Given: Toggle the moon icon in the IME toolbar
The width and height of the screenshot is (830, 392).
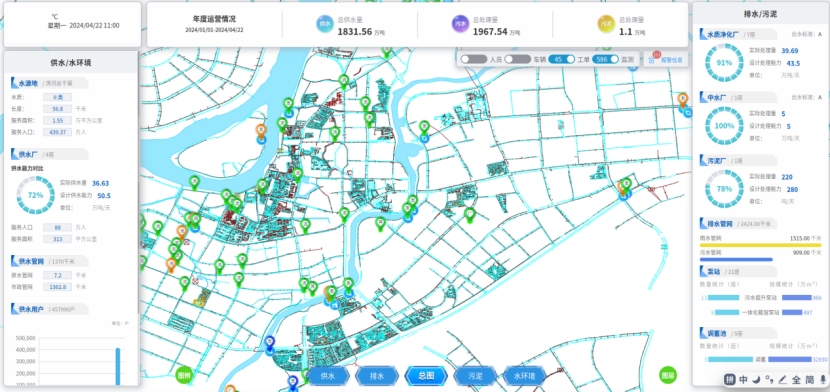Looking at the screenshot, I should [x=757, y=379].
